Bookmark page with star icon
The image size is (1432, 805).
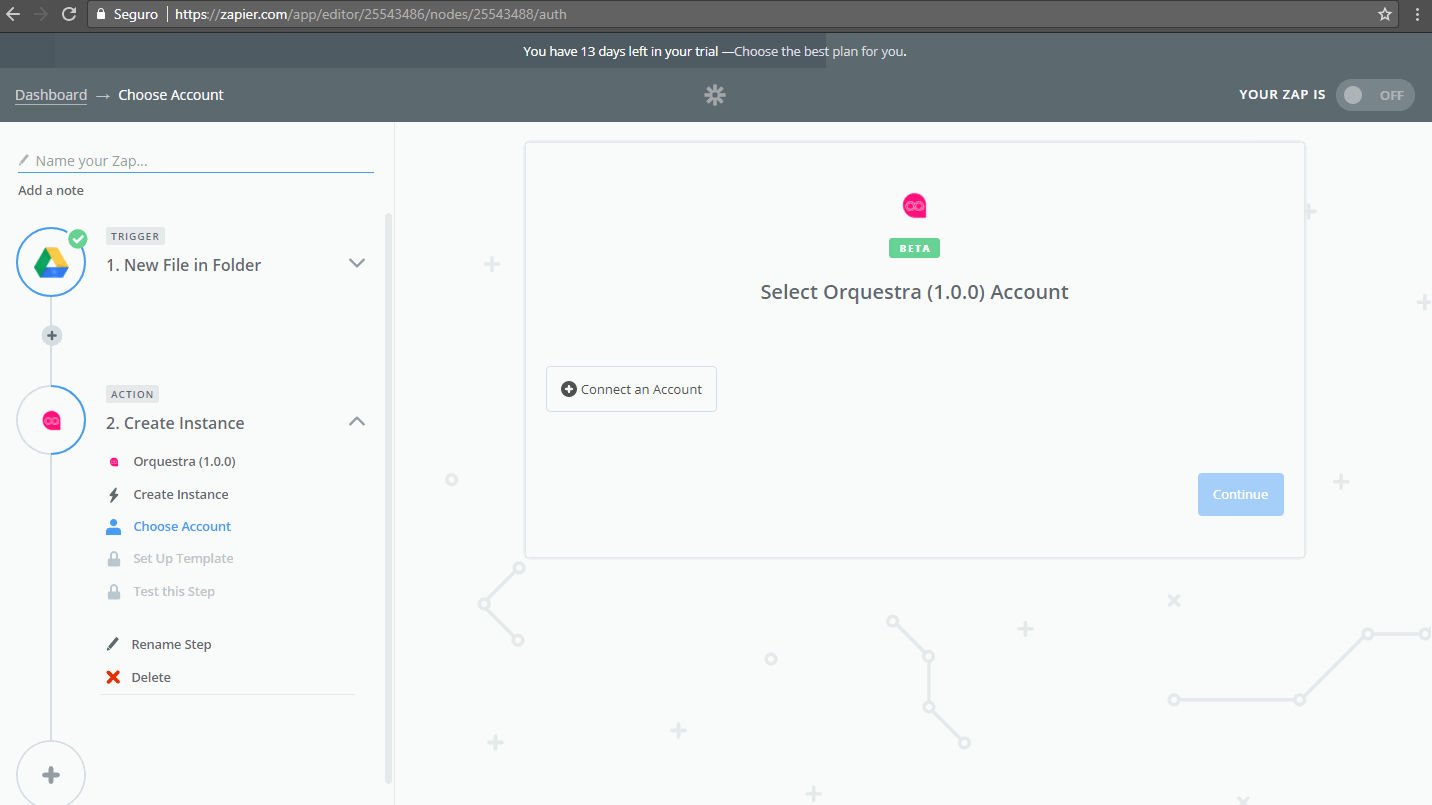click(1385, 14)
